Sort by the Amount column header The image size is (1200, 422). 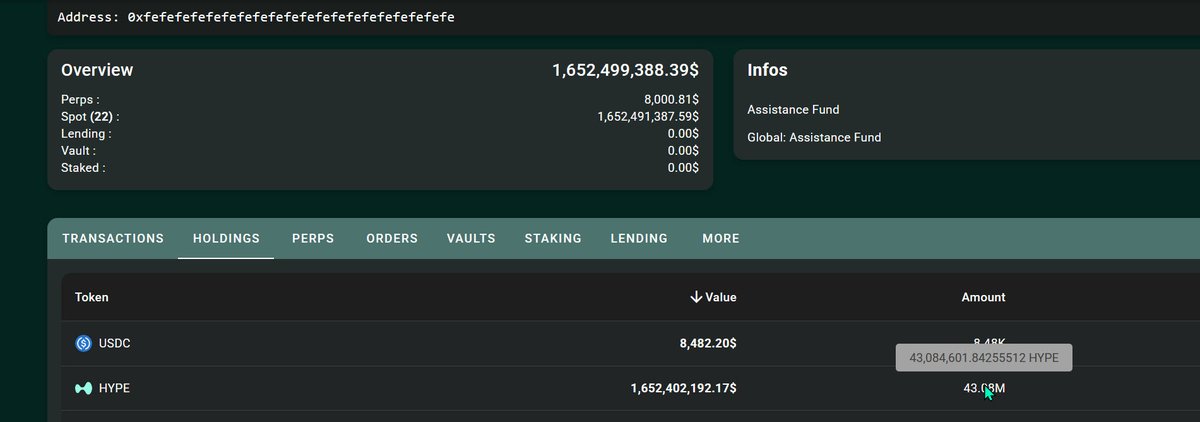(983, 297)
